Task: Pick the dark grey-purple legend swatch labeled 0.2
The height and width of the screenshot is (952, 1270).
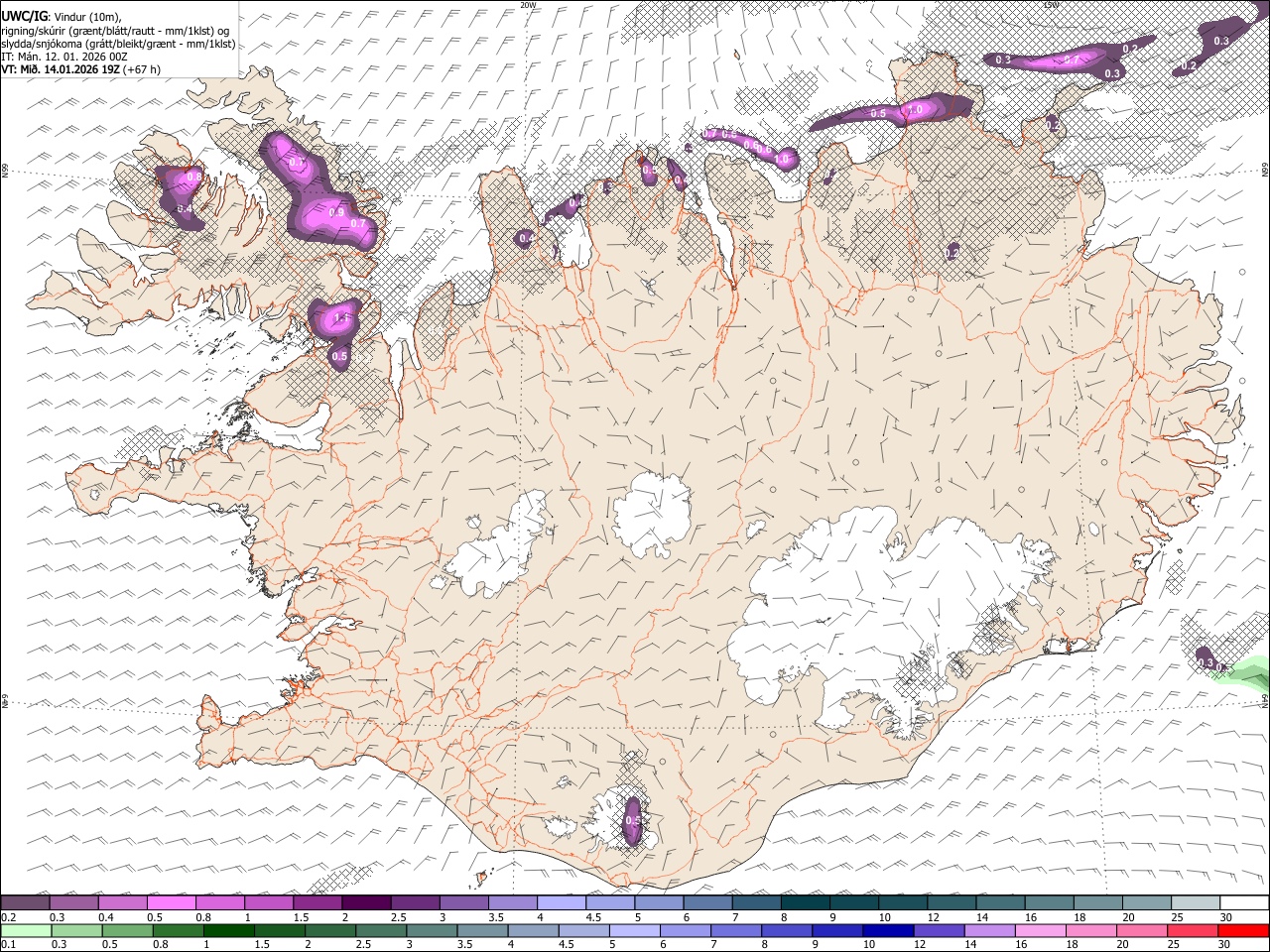Action: coord(26,902)
